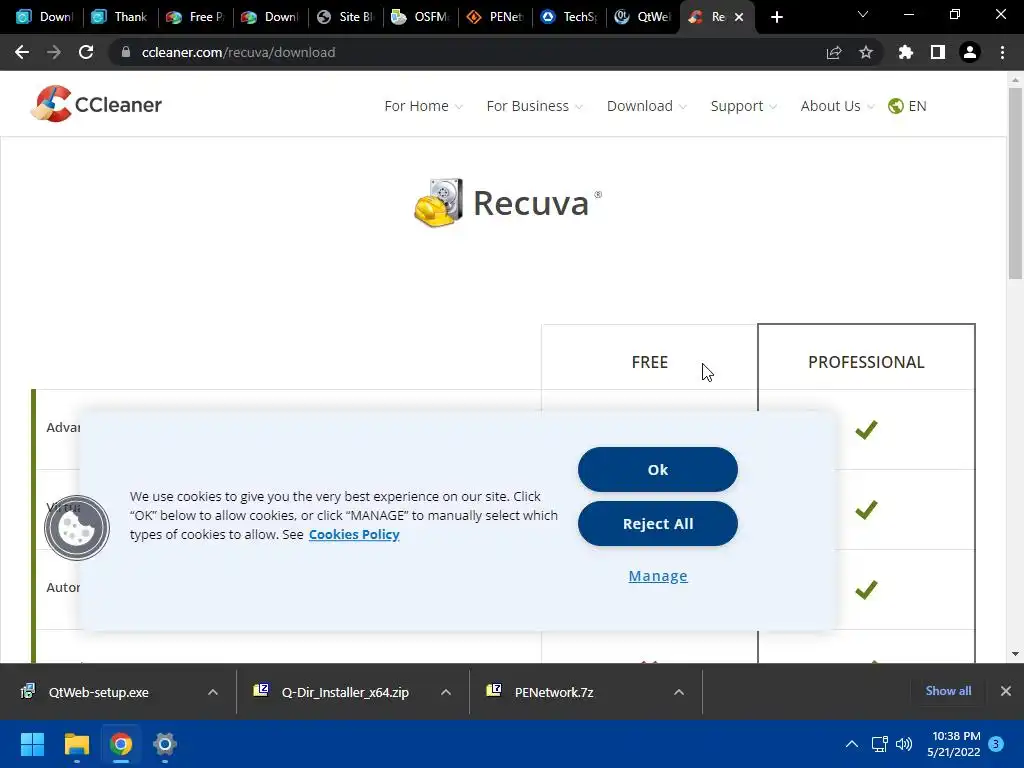Click the share page icon in address bar

[x=834, y=52]
